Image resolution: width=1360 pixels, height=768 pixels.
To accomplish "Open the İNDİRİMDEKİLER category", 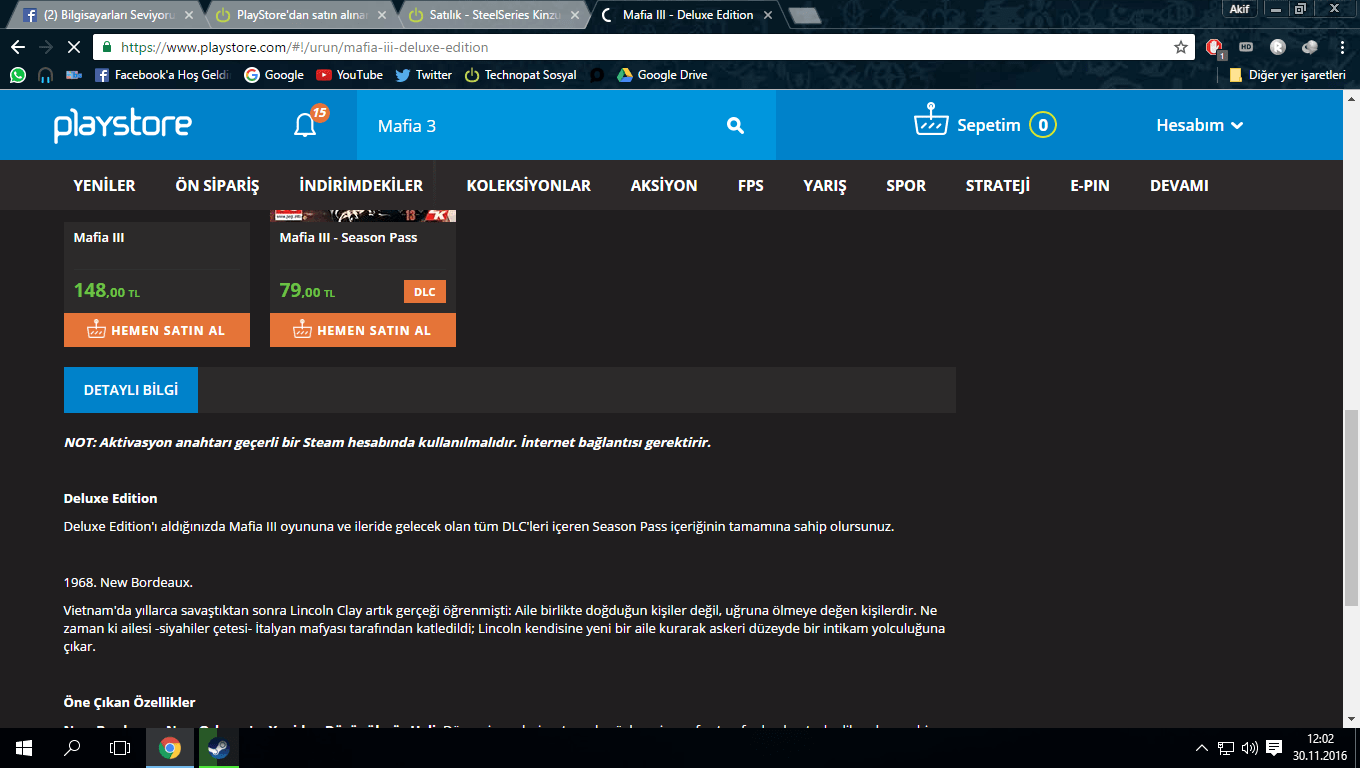I will point(361,185).
